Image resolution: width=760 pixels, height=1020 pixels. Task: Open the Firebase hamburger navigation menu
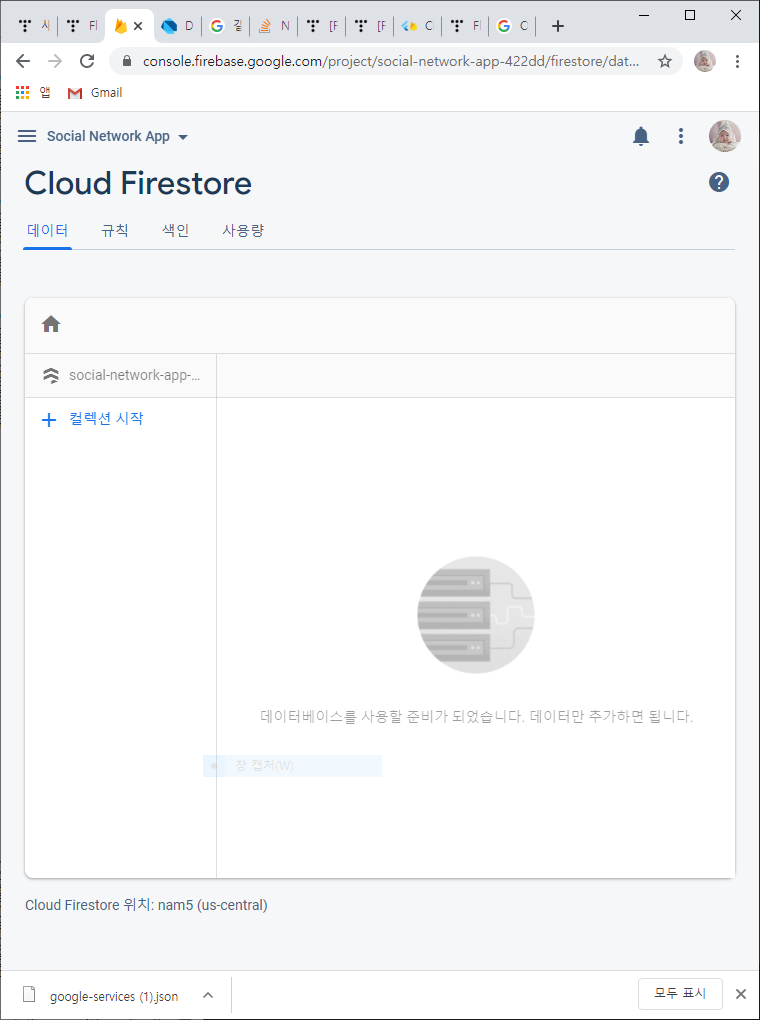[27, 136]
